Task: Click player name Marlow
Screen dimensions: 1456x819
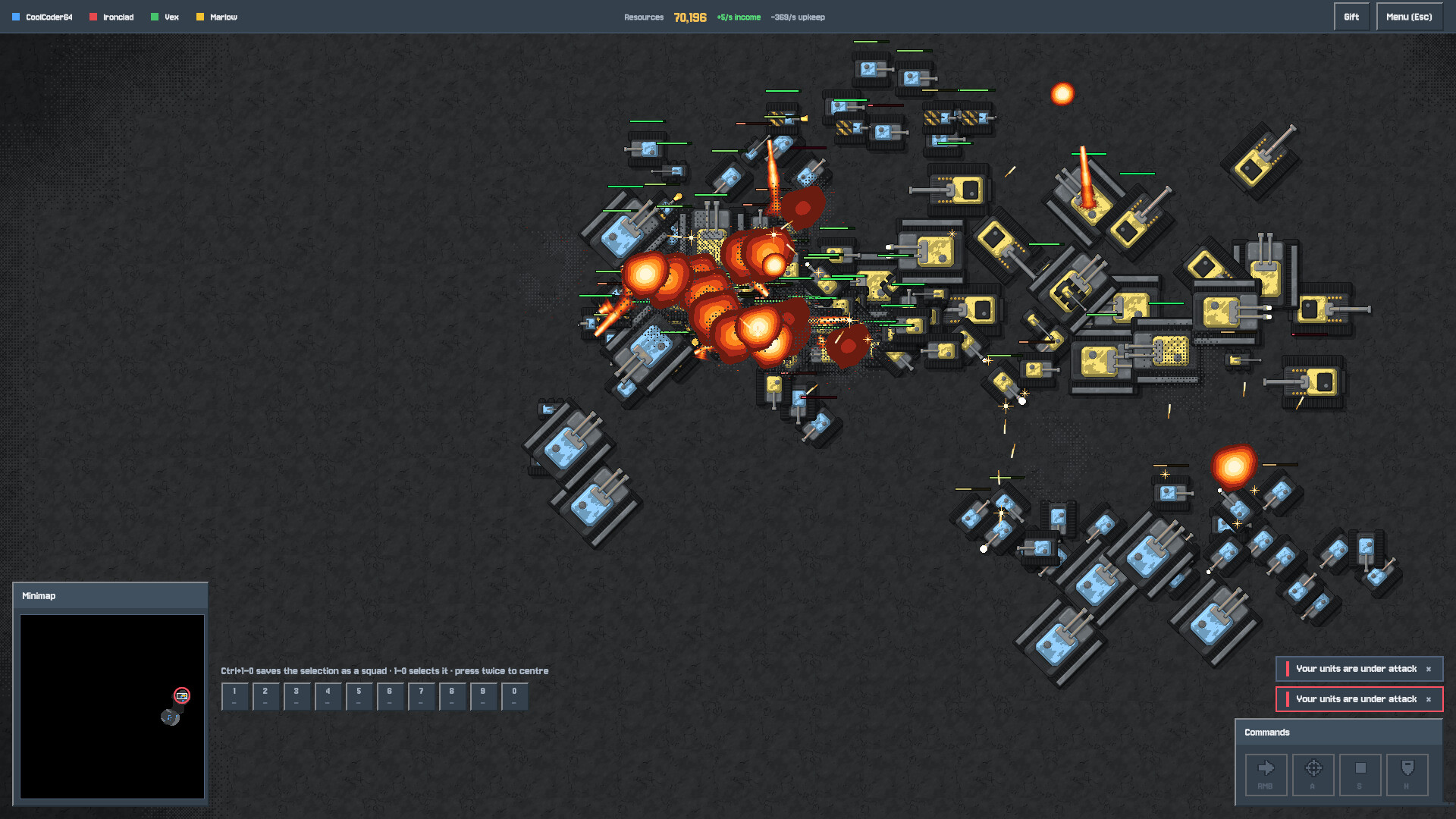Action: click(x=224, y=17)
